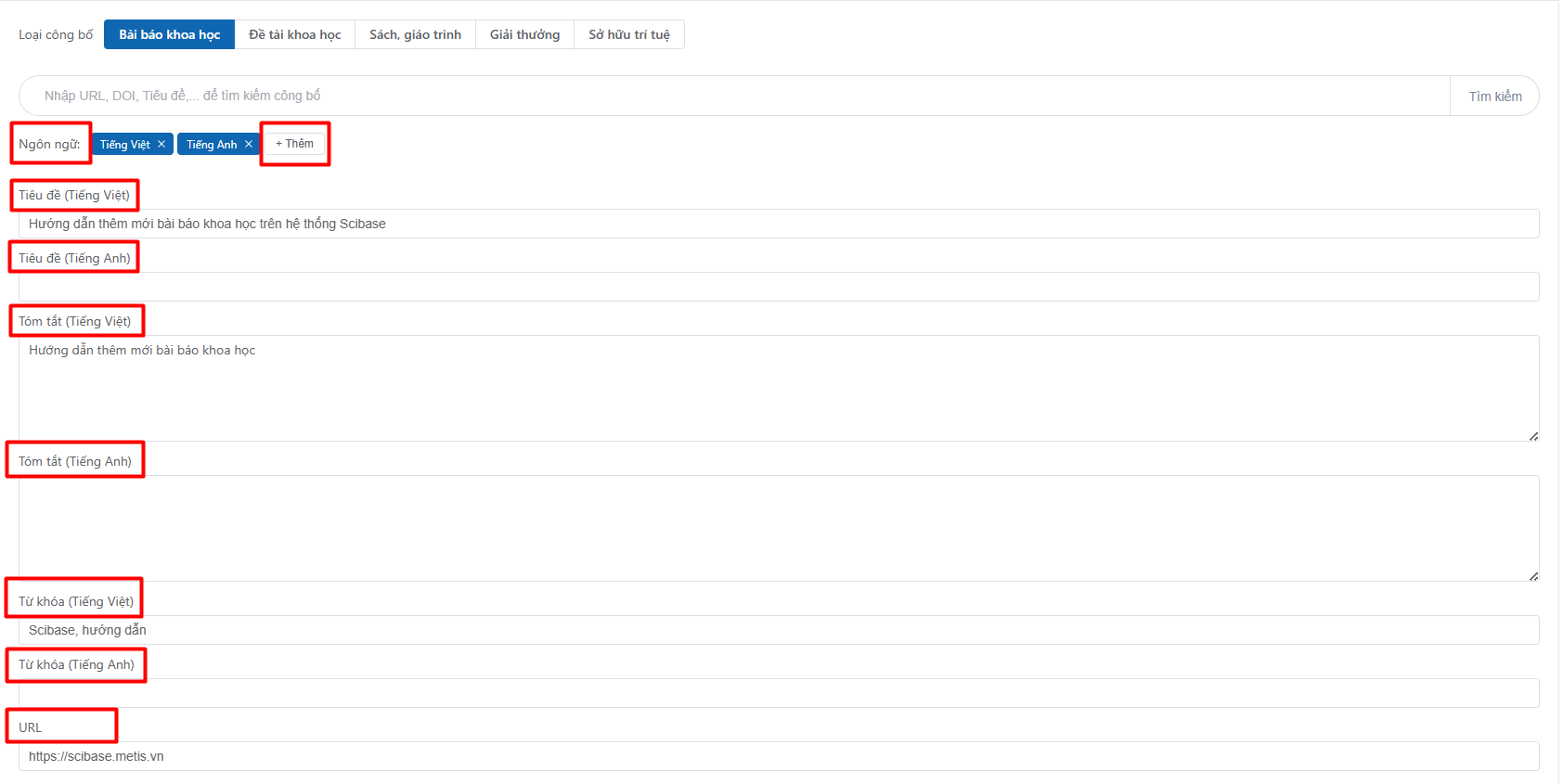Remove the Tiếng Anh language tag
Viewport: 1563px width, 784px height.
[x=249, y=144]
